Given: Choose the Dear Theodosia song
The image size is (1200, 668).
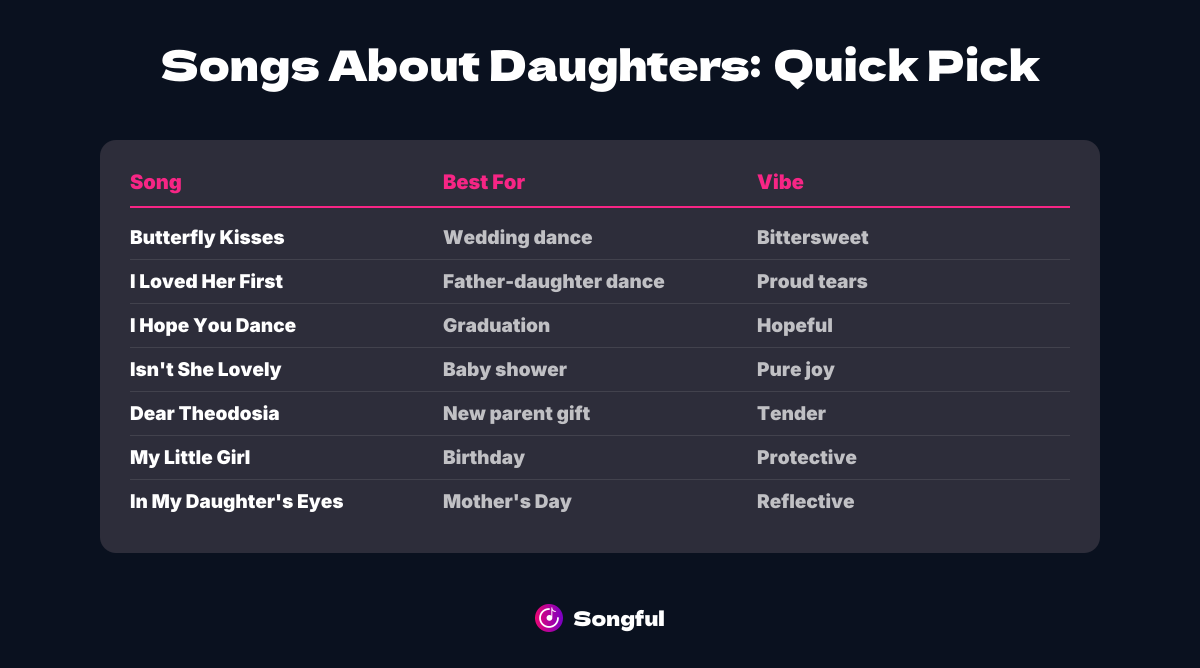Looking at the screenshot, I should point(204,414).
